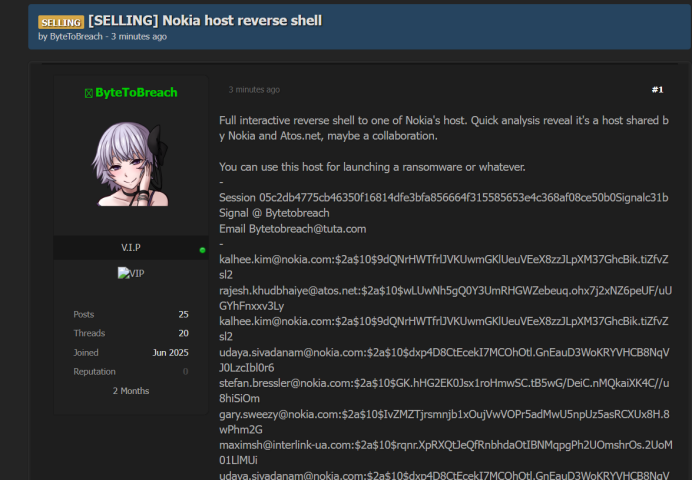Screen dimensions: 692x480
Task: Click the 2 Months label under stats
Action: (131, 390)
